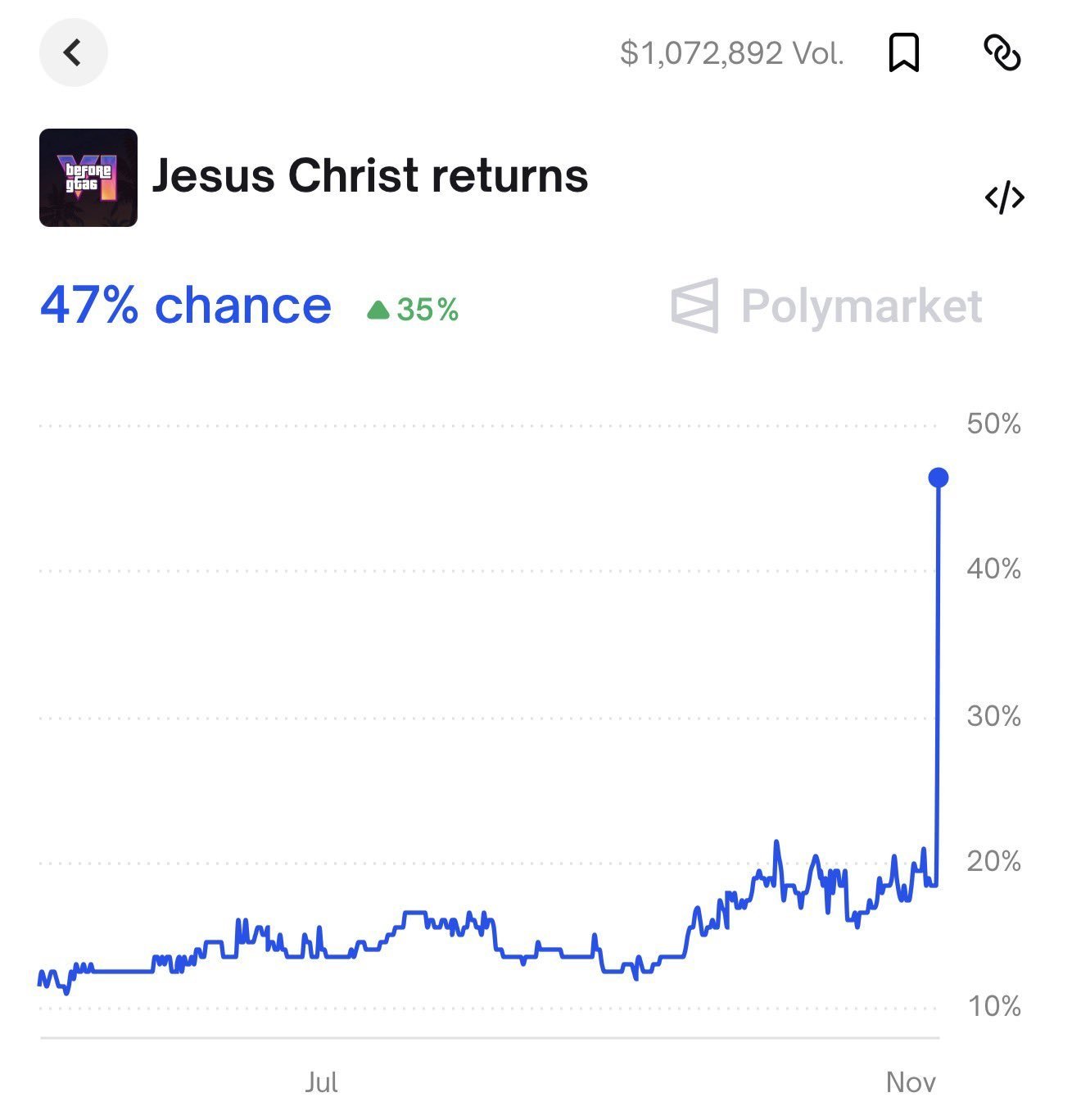1081x1120 pixels.
Task: Click the 20% y-axis label
Action: click(993, 861)
